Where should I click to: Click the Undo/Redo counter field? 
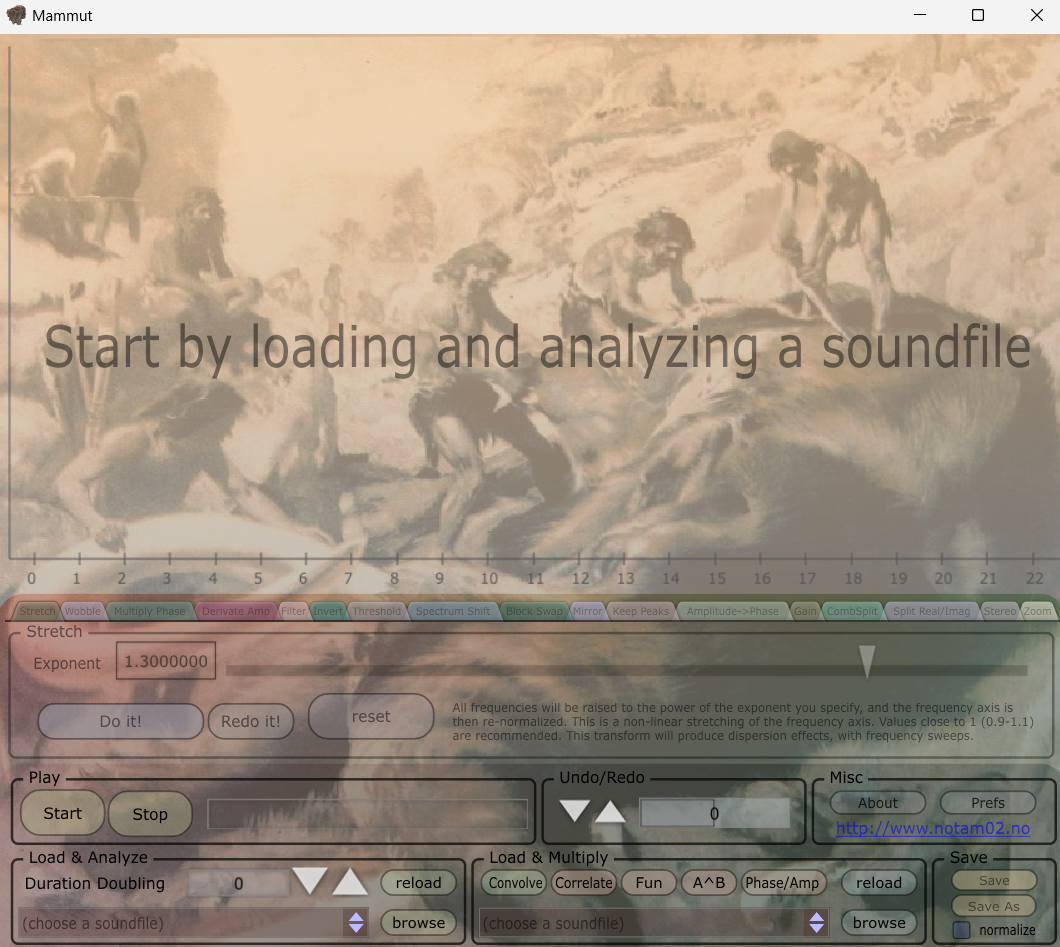coord(715,813)
